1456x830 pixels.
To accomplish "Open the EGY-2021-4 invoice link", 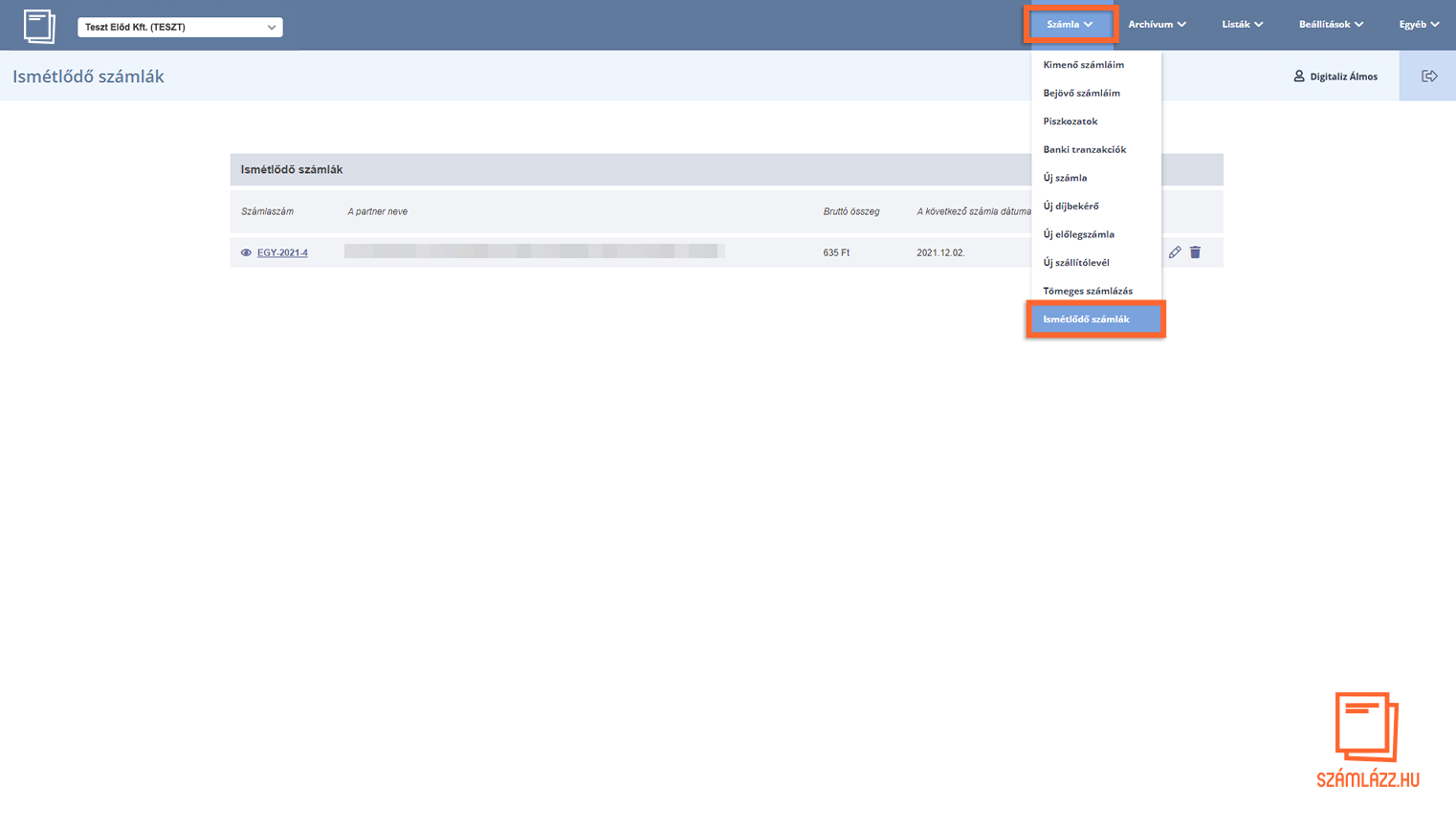I will (282, 253).
